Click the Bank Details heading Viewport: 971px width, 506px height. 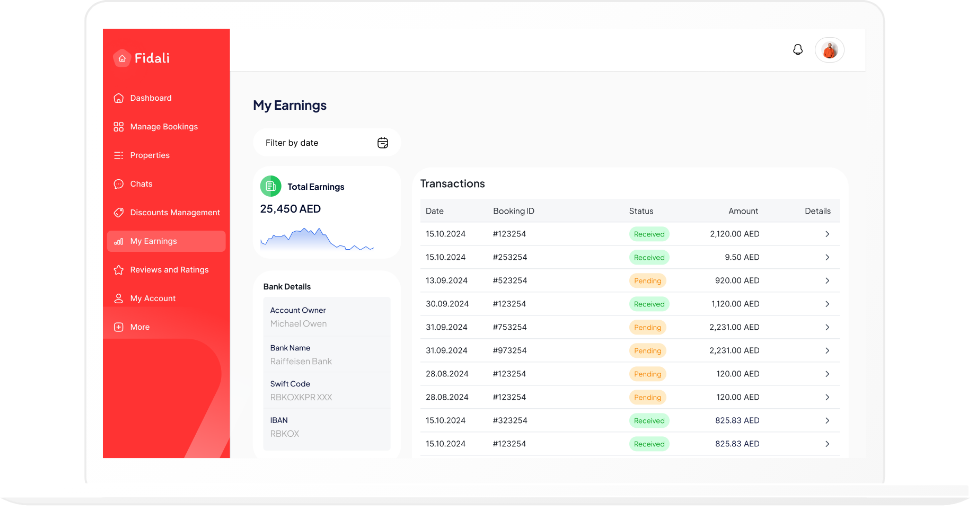pyautogui.click(x=287, y=287)
